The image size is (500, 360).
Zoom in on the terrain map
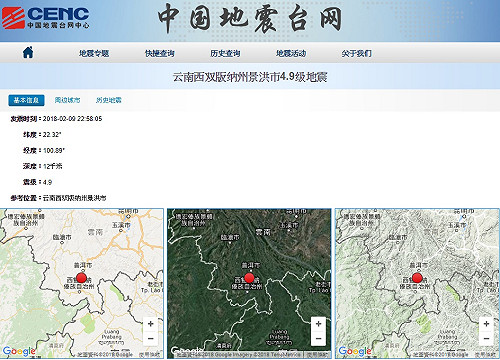coord(486,324)
